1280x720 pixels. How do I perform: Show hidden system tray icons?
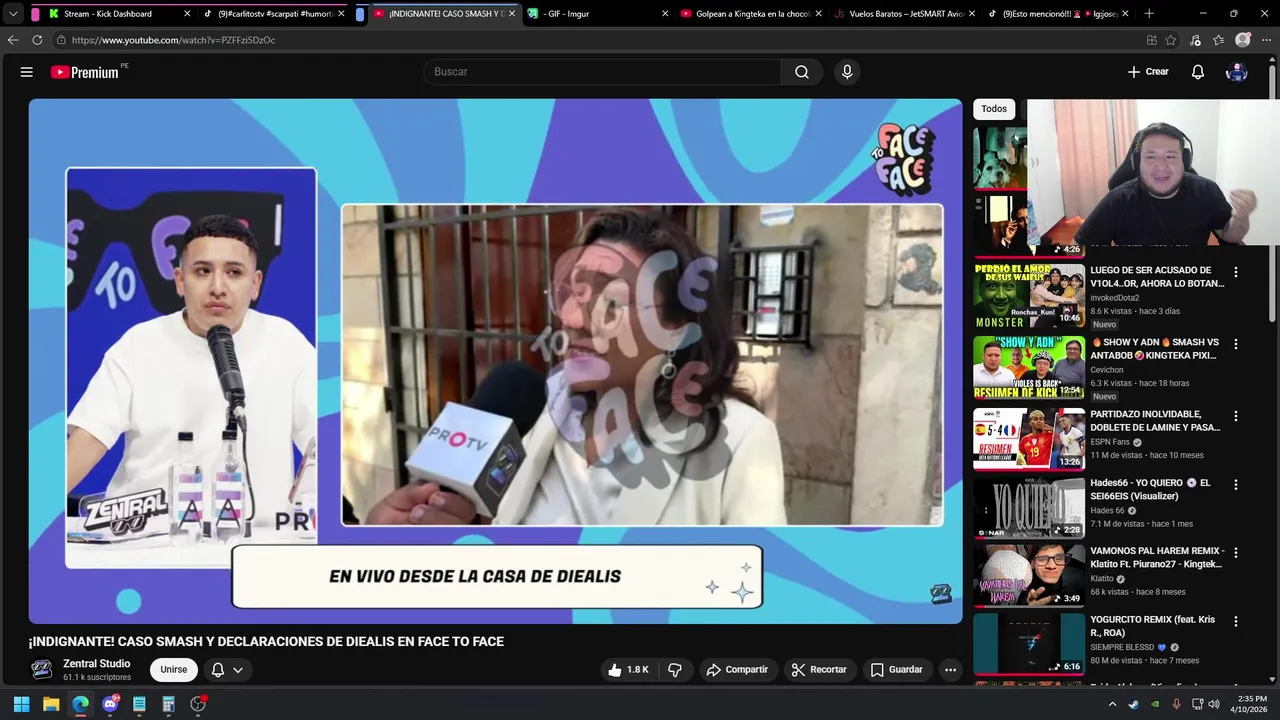pyautogui.click(x=1114, y=704)
